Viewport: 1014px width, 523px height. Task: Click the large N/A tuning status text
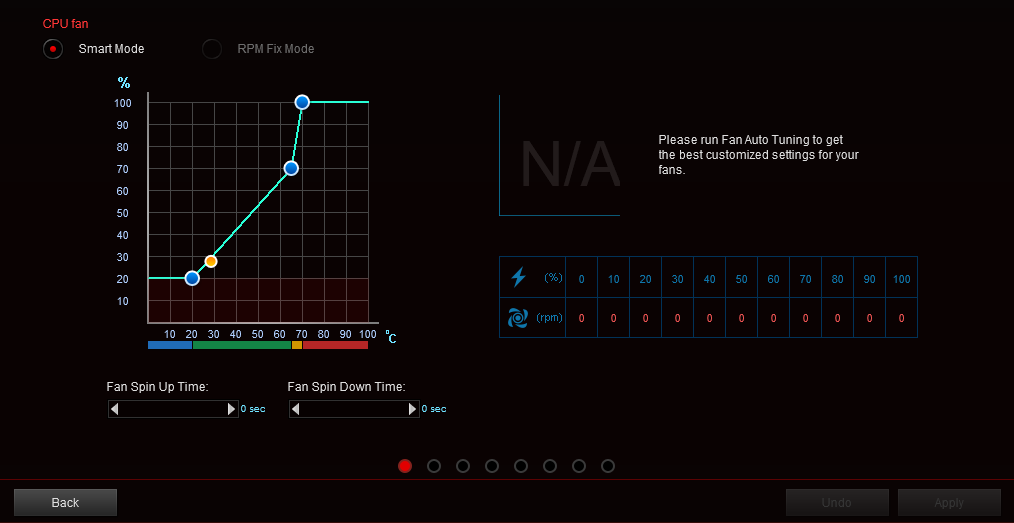click(570, 165)
